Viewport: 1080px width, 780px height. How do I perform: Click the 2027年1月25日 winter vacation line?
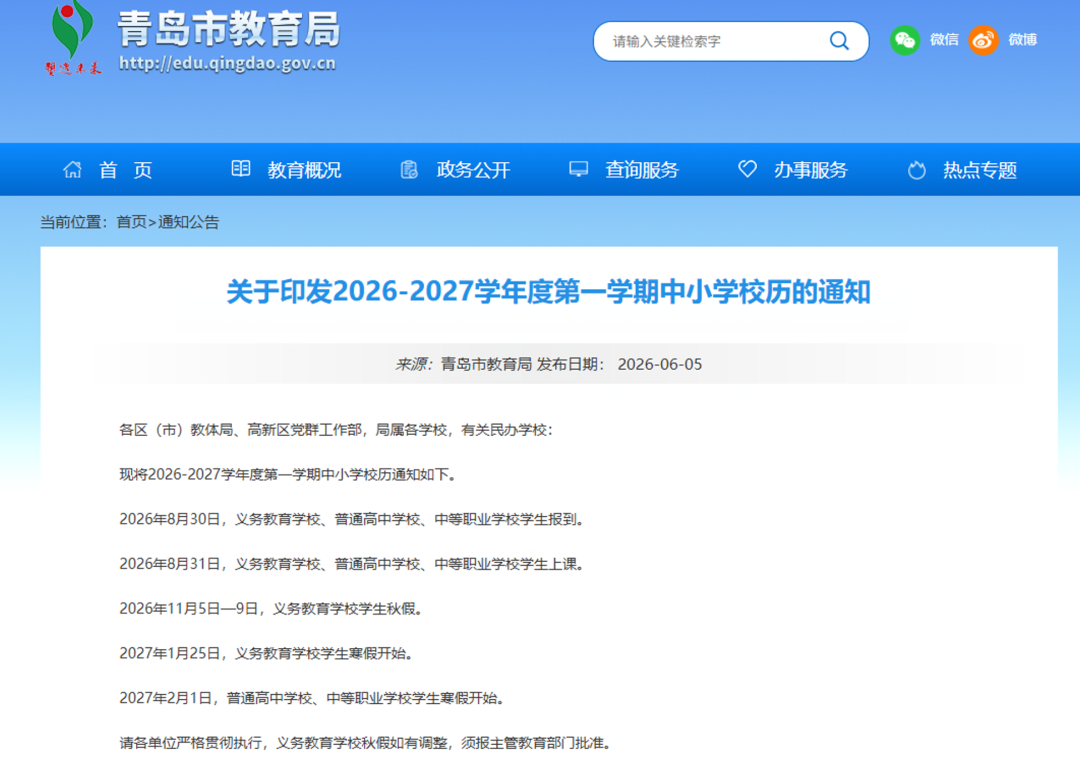pyautogui.click(x=266, y=654)
